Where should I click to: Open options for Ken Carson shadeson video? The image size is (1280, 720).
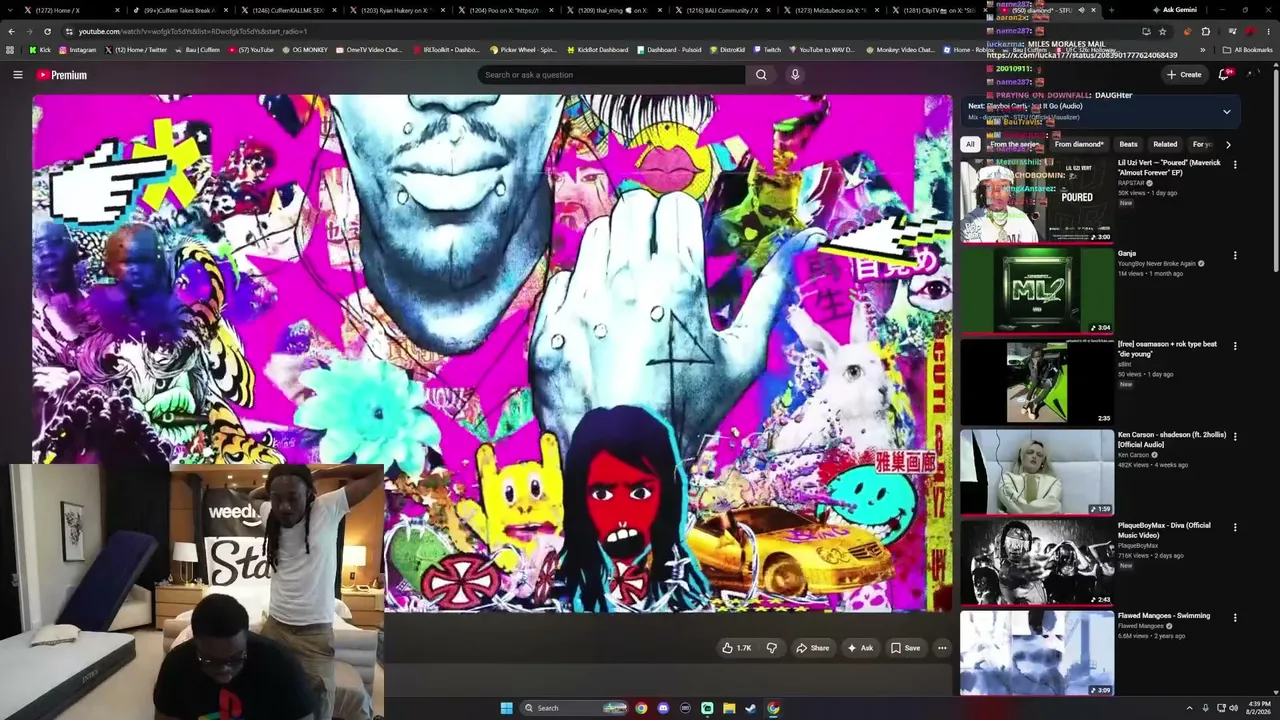1235,437
